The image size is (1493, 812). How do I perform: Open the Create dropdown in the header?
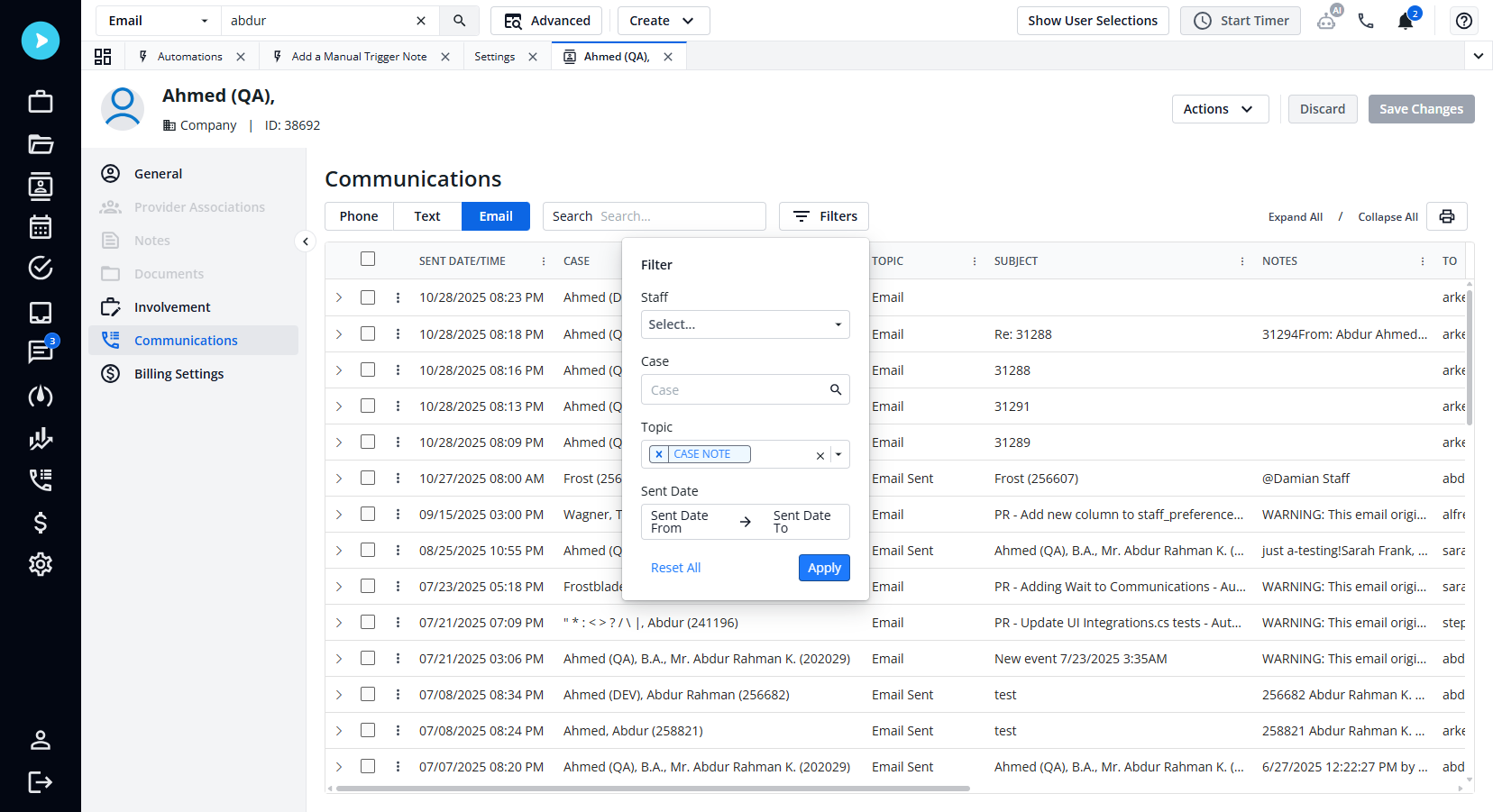click(x=663, y=20)
